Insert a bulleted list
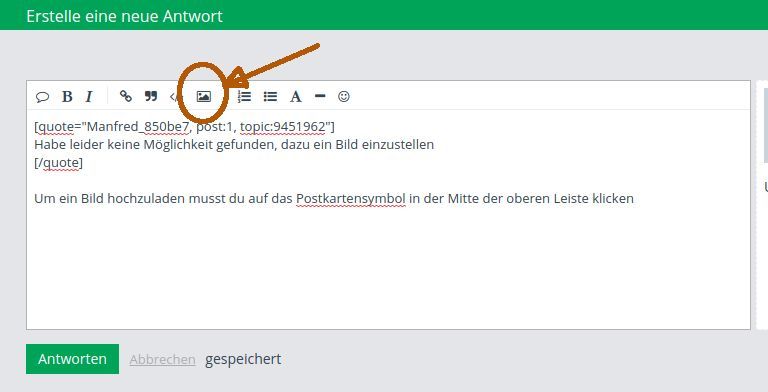Screen dimensions: 768x392 point(270,97)
